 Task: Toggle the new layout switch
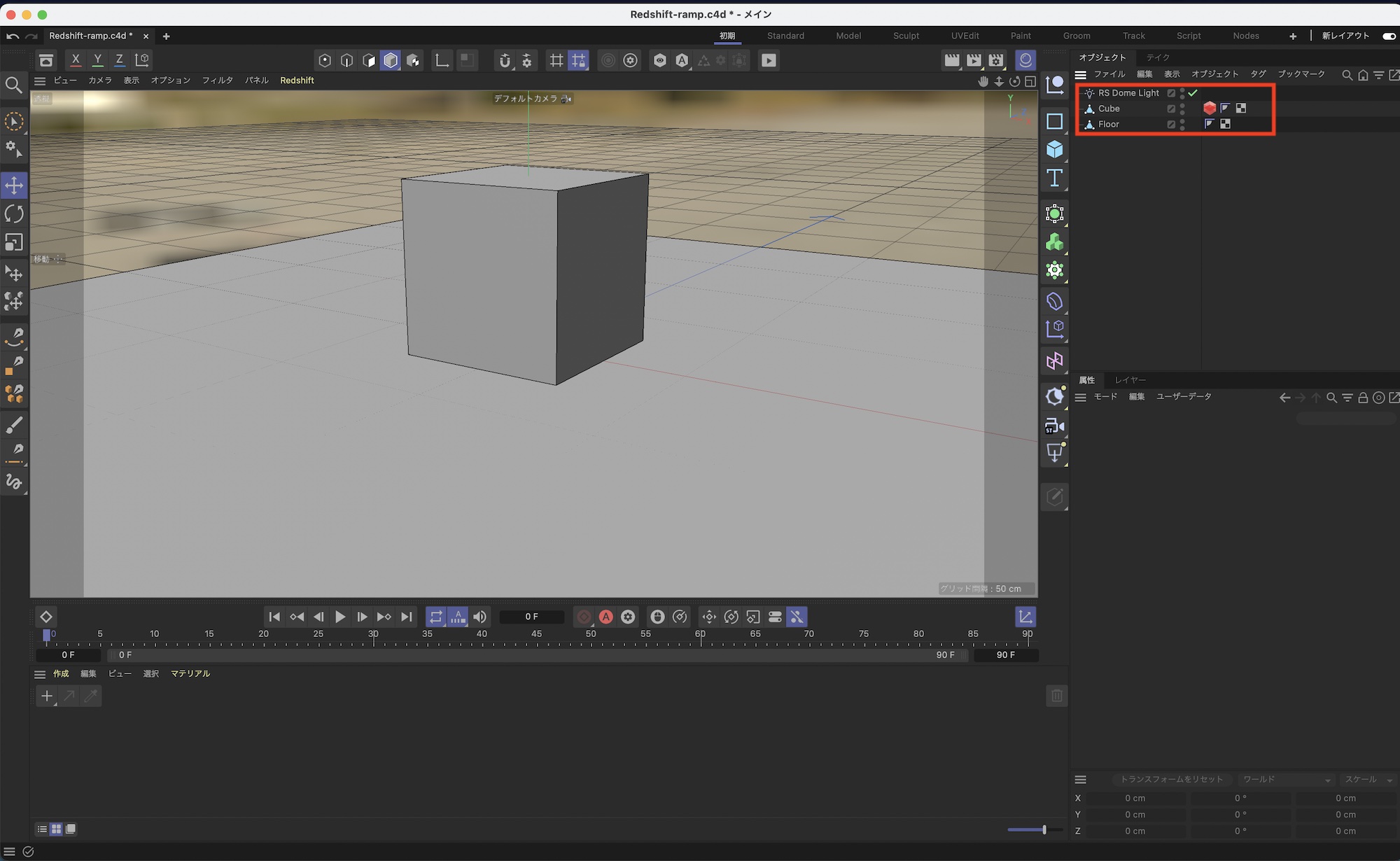tap(1389, 36)
